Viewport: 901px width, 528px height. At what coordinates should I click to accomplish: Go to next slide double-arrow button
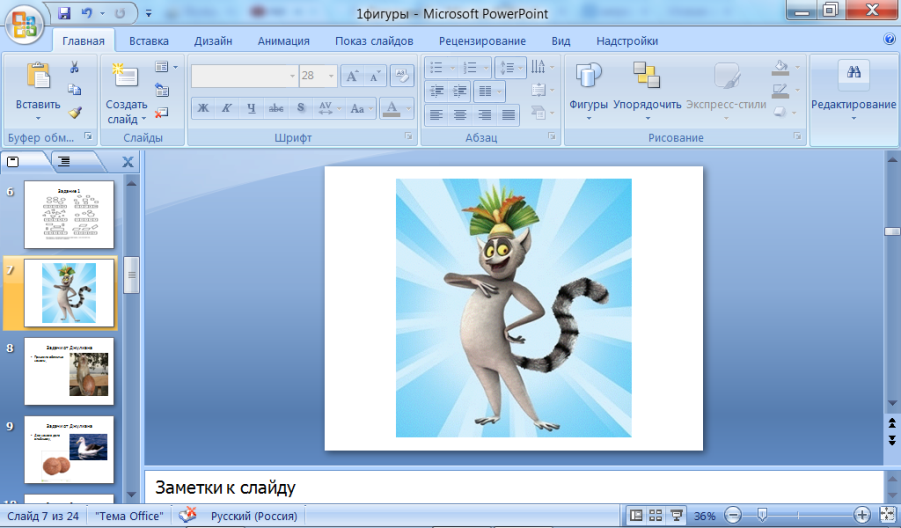(x=892, y=441)
